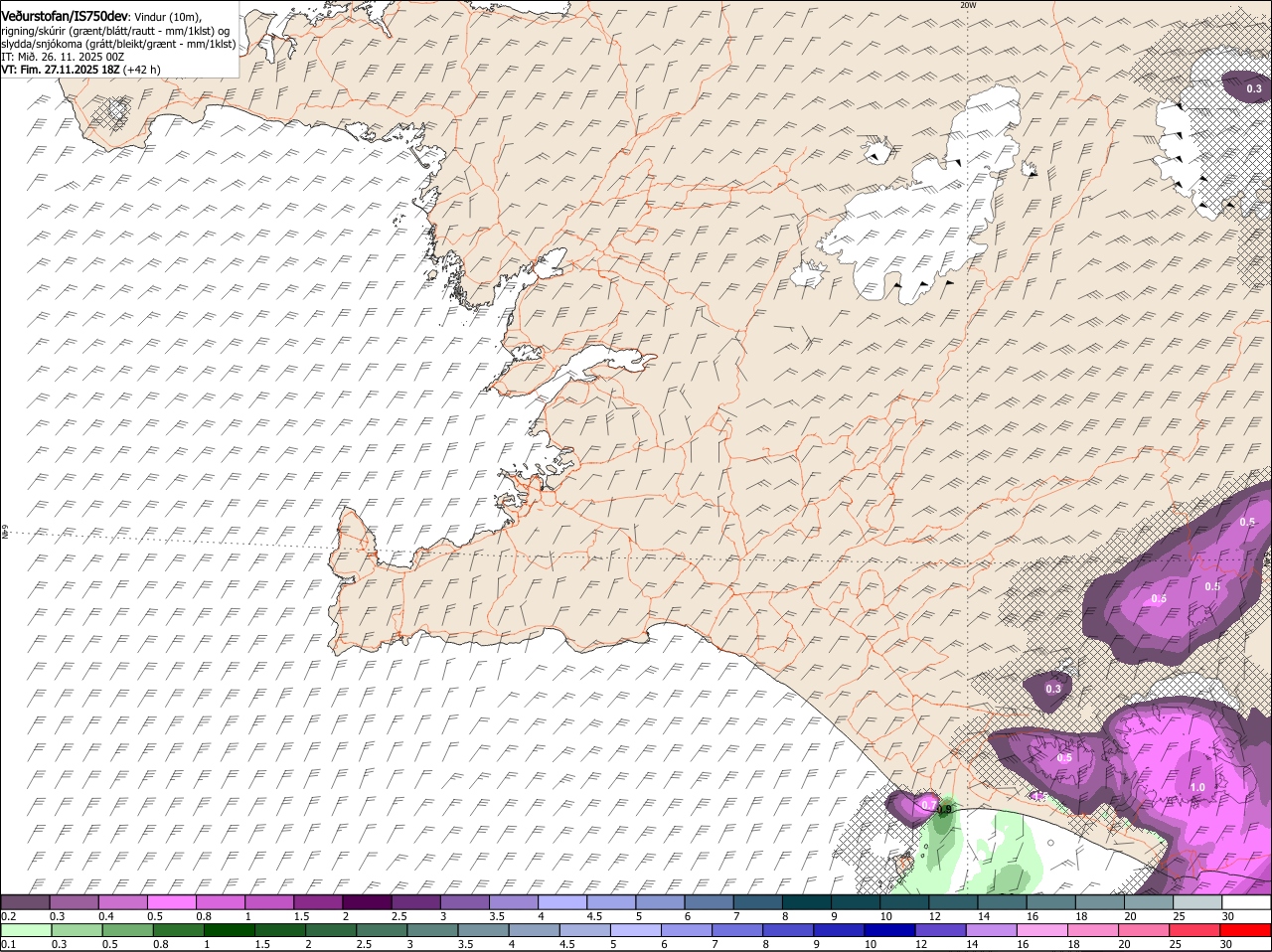Pick the green 0.5 swatch in lower legend row

click(127, 930)
